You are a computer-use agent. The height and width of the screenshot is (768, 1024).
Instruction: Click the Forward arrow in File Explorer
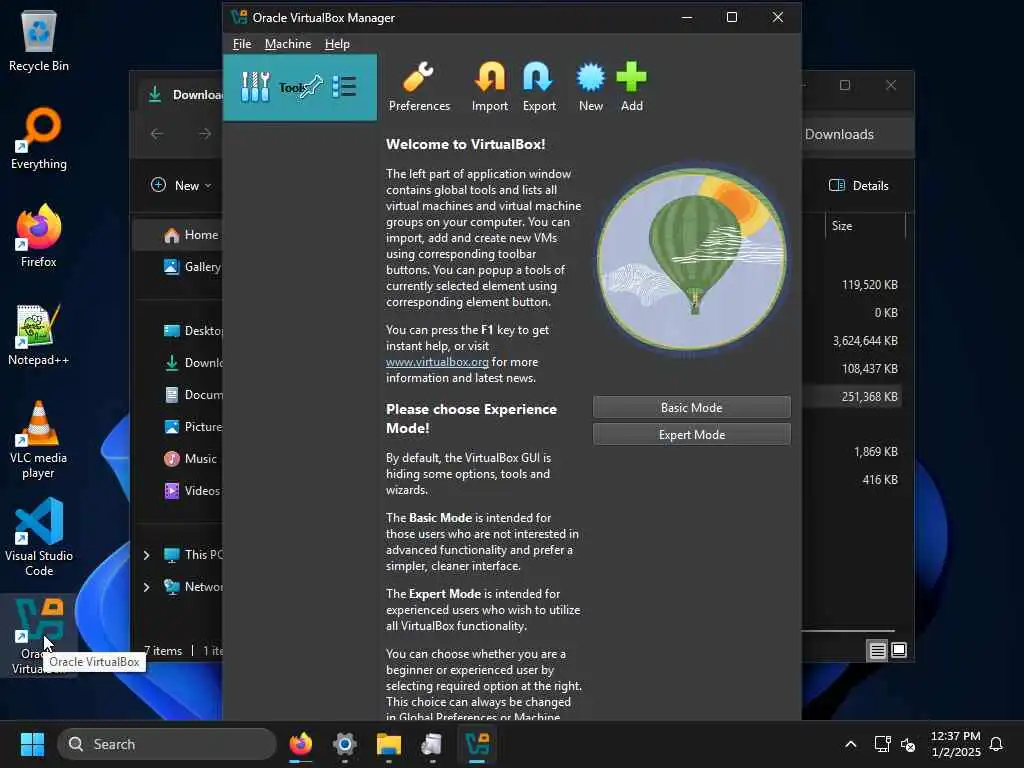pos(205,134)
